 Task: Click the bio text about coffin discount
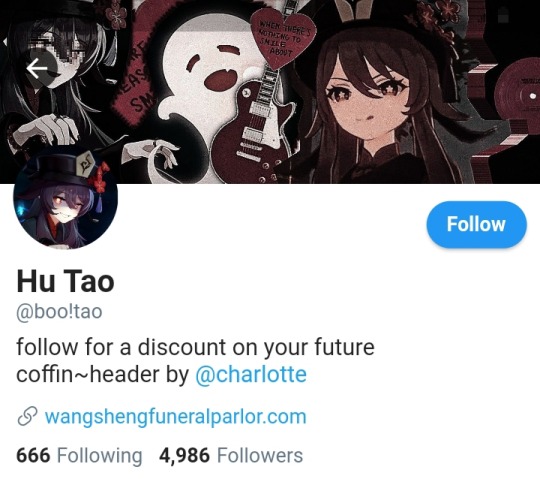point(195,361)
